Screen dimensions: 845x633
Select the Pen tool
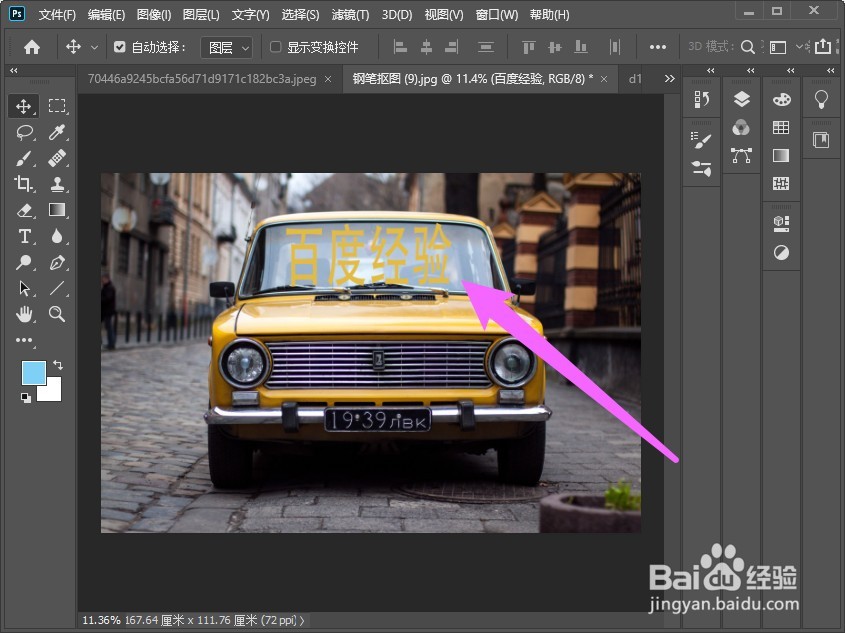click(x=57, y=262)
